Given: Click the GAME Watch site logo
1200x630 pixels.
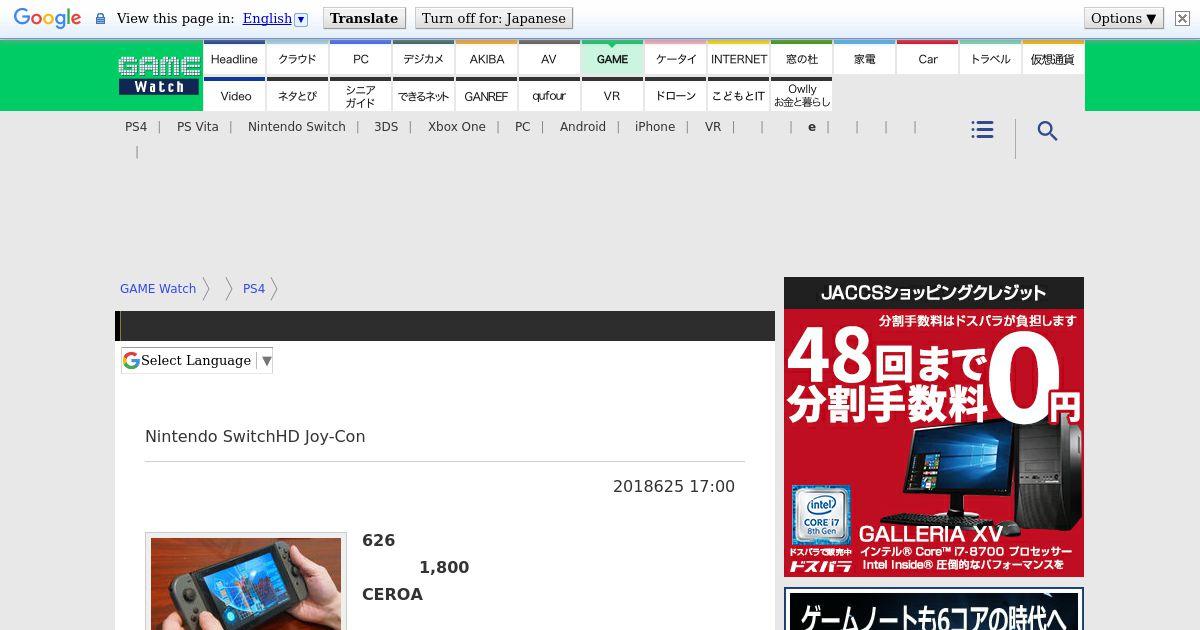Looking at the screenshot, I should (159, 75).
